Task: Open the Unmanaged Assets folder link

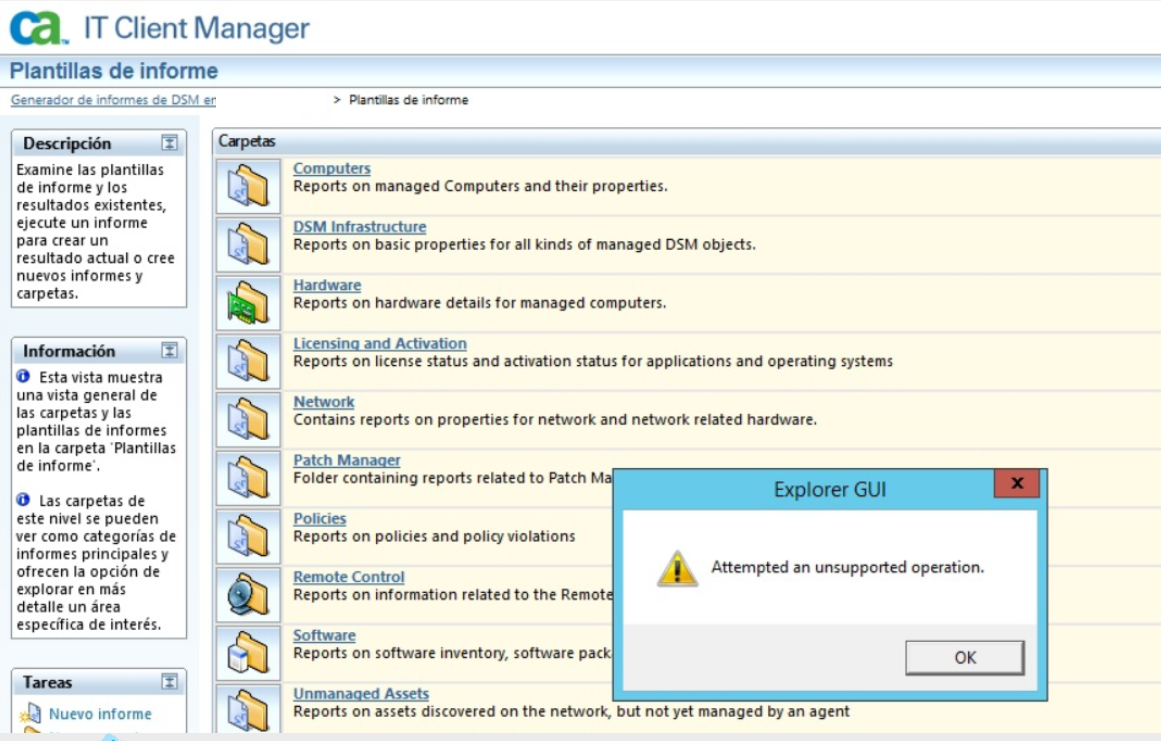Action: click(361, 693)
